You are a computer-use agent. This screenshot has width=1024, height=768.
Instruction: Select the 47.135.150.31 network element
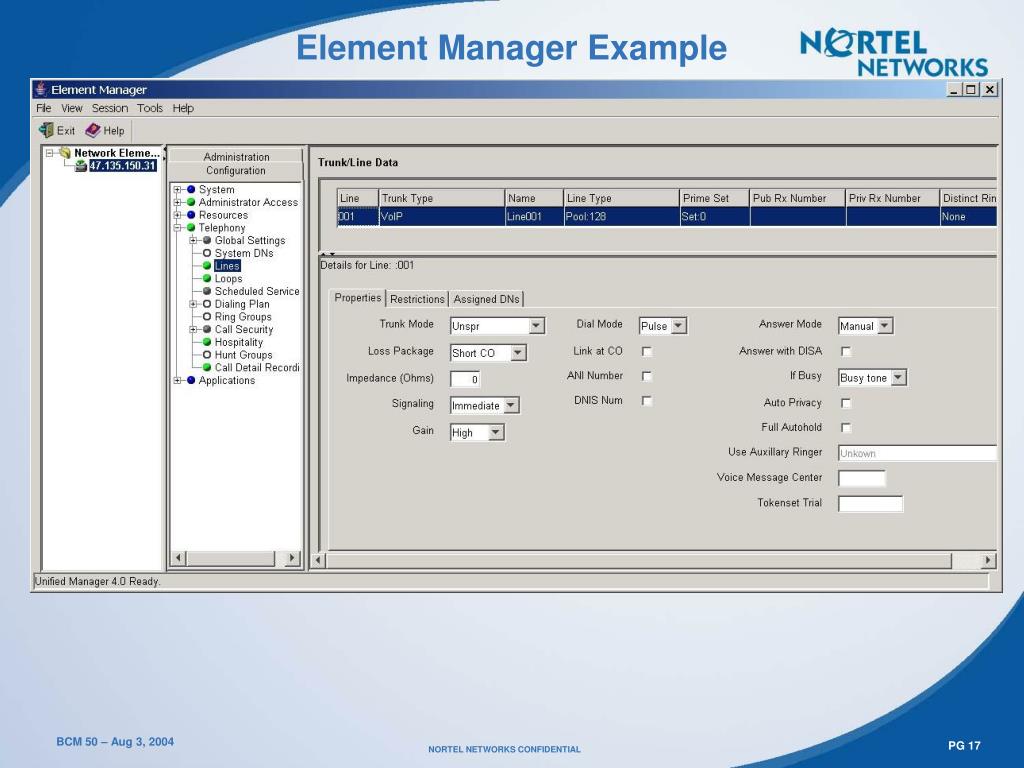click(123, 166)
